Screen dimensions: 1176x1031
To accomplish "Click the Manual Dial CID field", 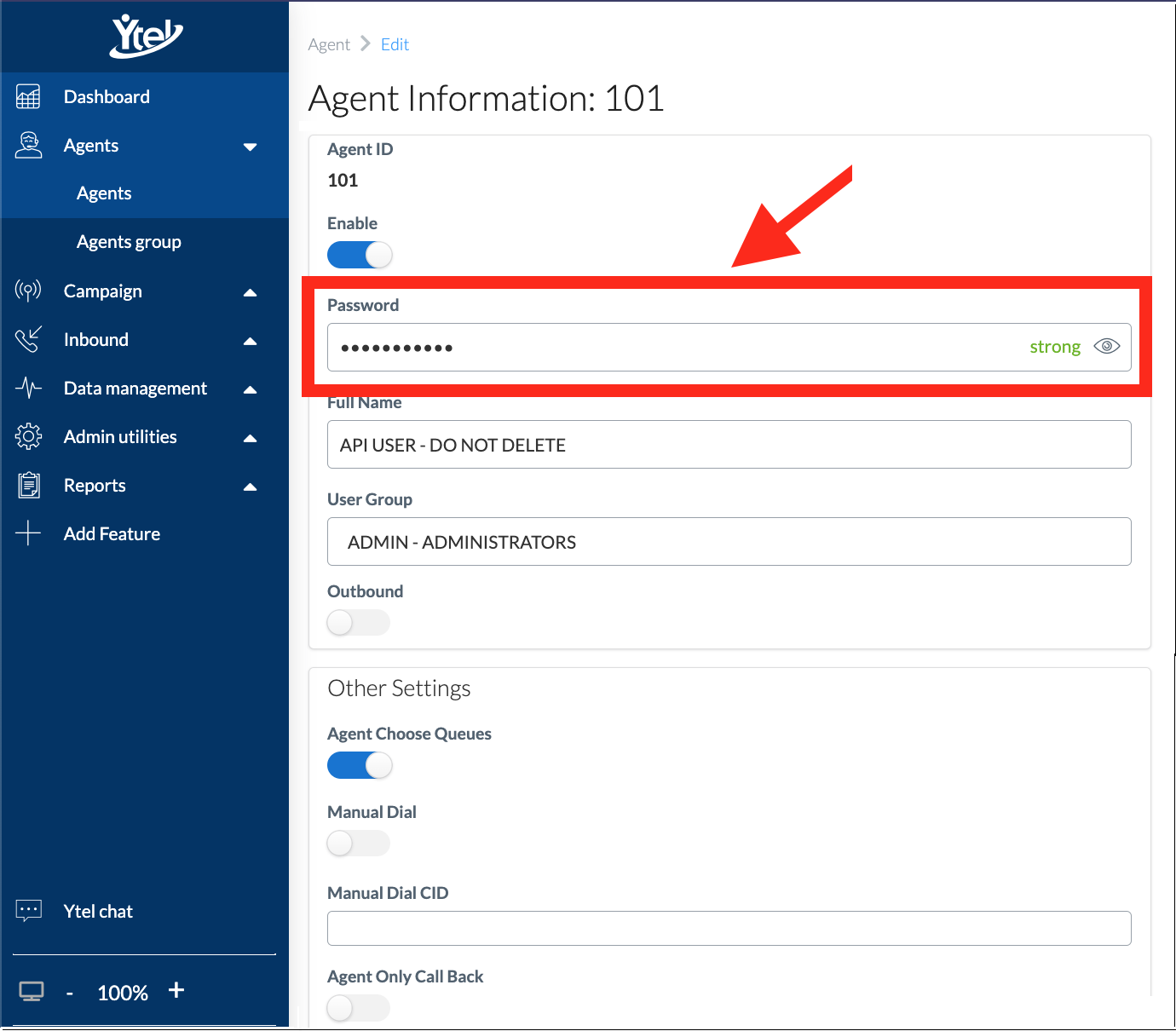I will (729, 928).
